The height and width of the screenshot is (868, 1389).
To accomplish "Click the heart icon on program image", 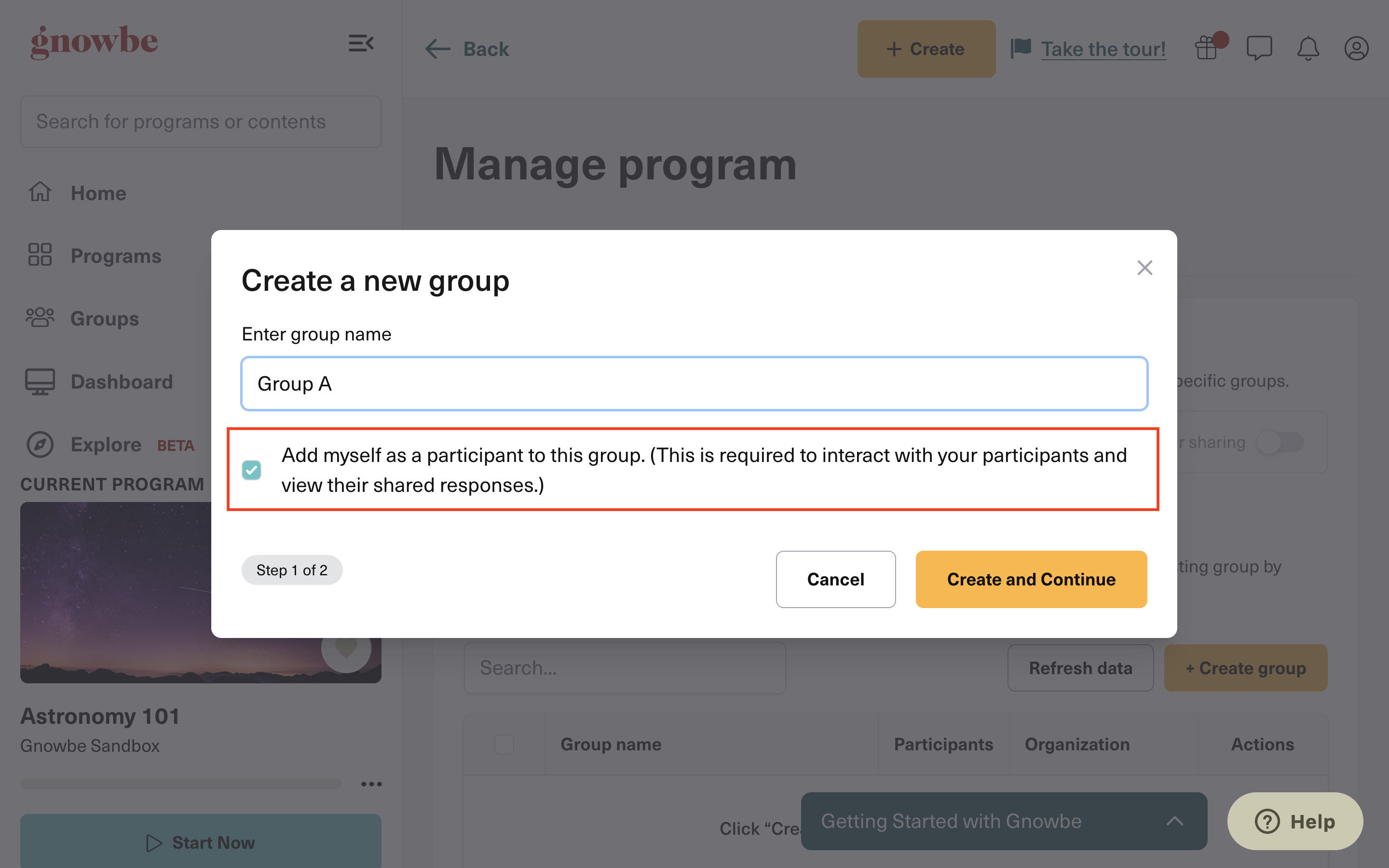I will coord(346,648).
